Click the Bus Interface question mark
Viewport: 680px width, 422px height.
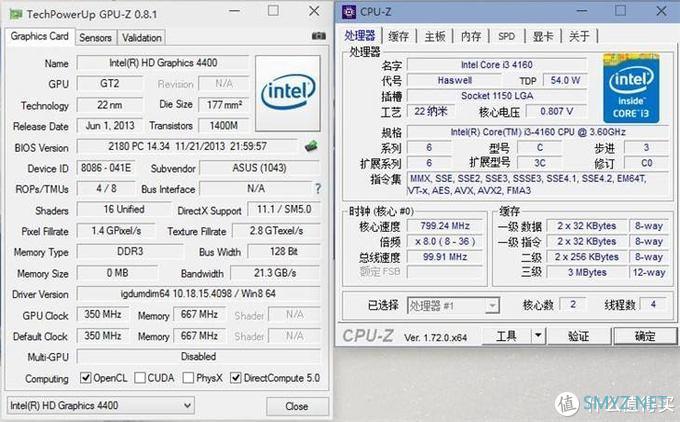[x=318, y=188]
